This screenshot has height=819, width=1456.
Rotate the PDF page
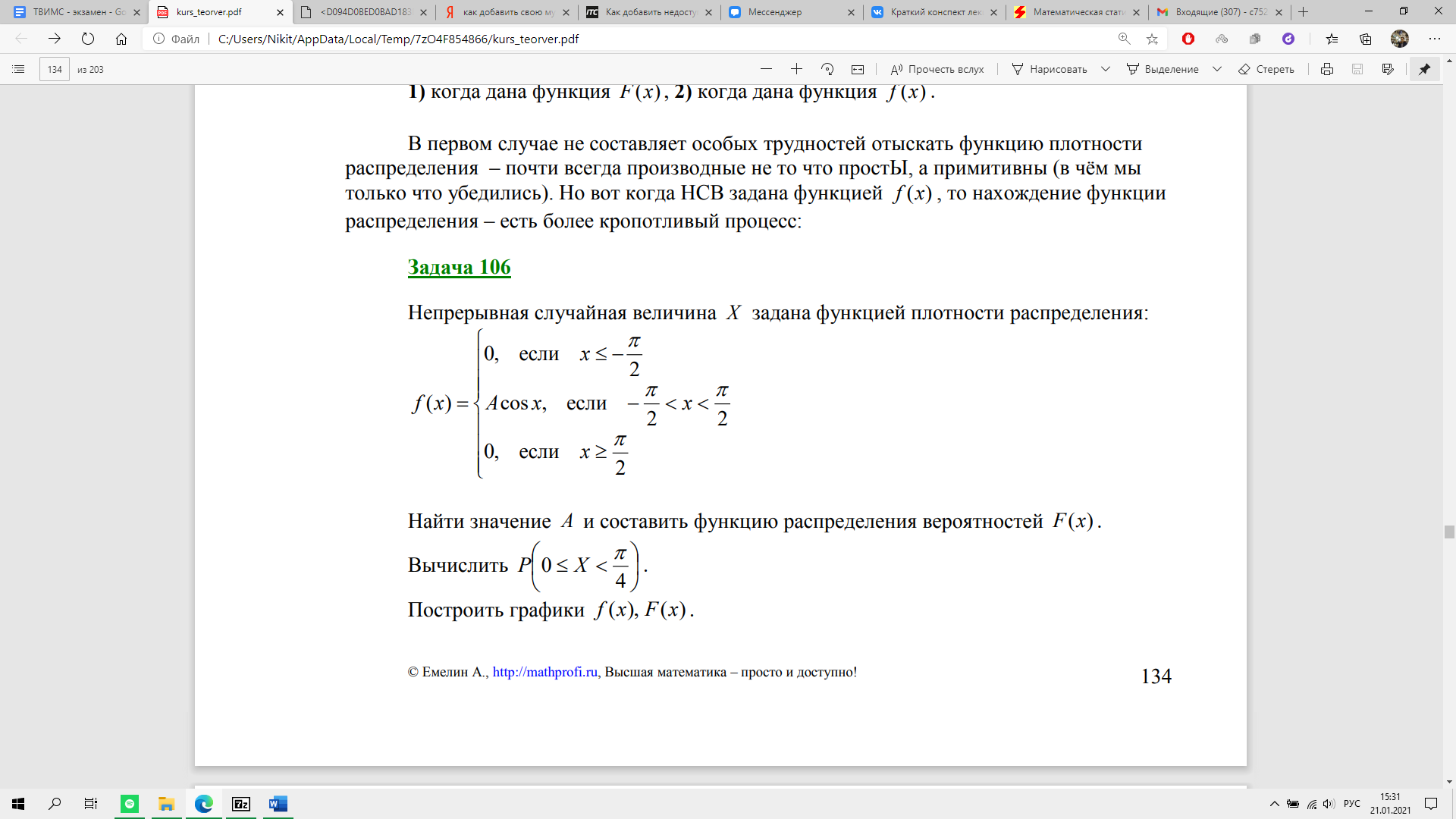coord(827,69)
